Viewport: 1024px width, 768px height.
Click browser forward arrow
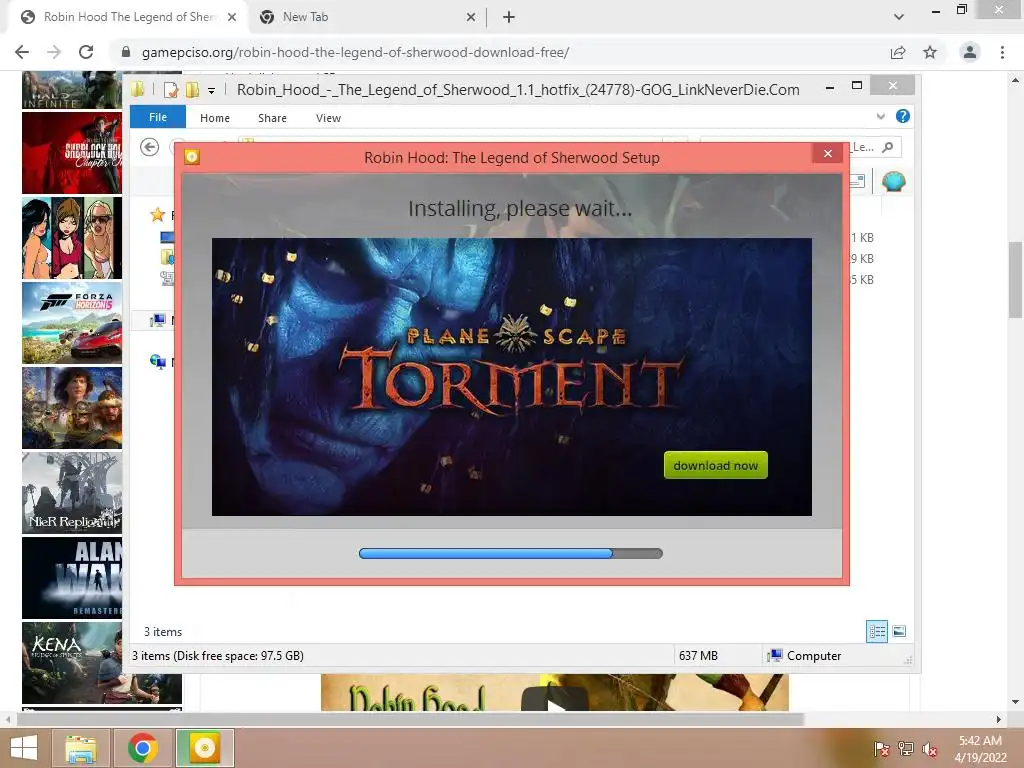tap(54, 52)
